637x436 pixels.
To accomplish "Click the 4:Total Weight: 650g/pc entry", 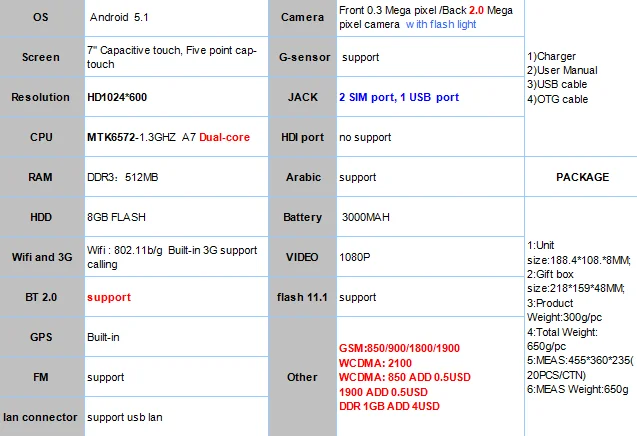I will click(x=563, y=339).
